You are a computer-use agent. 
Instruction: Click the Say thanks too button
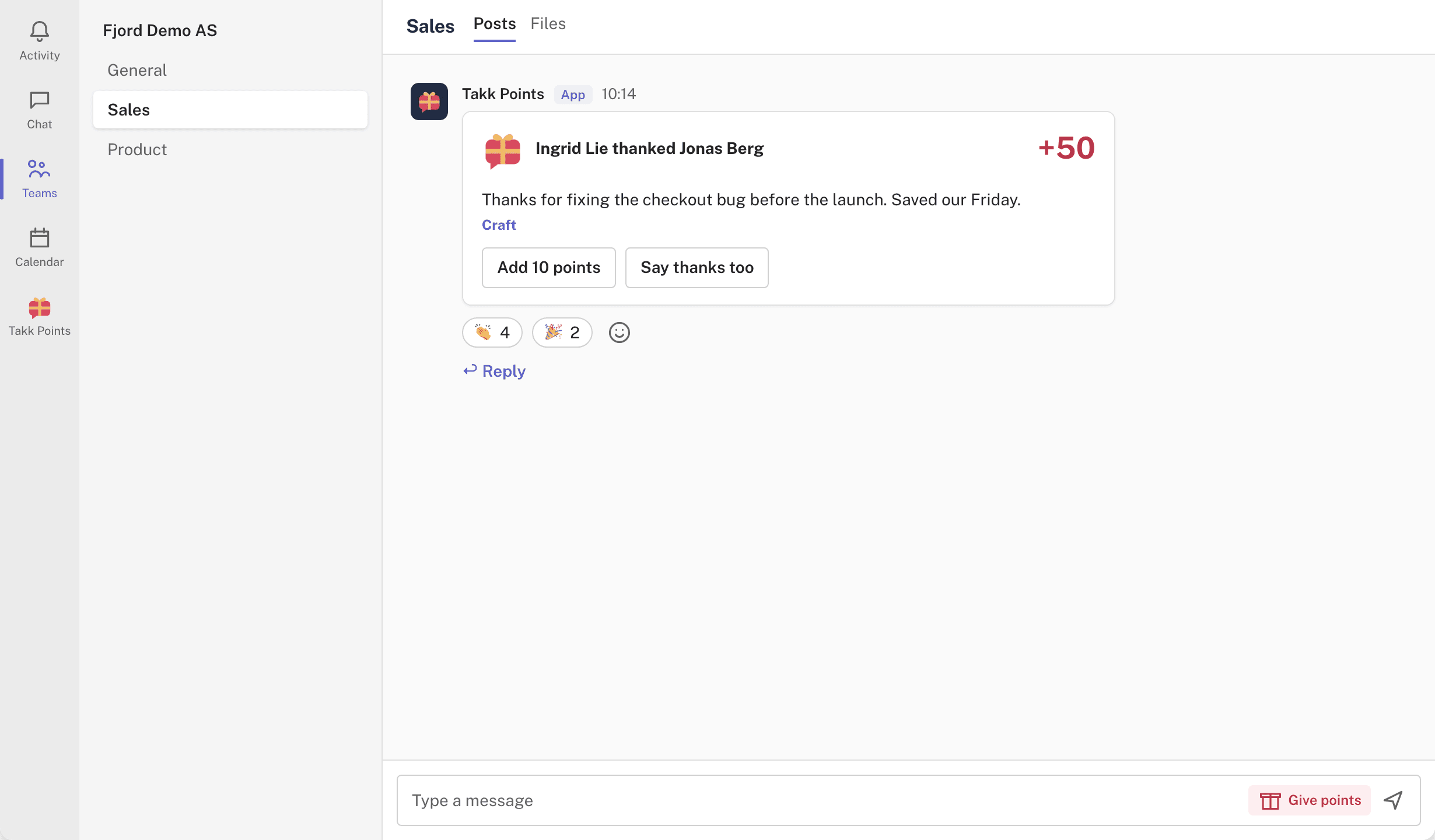click(x=697, y=268)
